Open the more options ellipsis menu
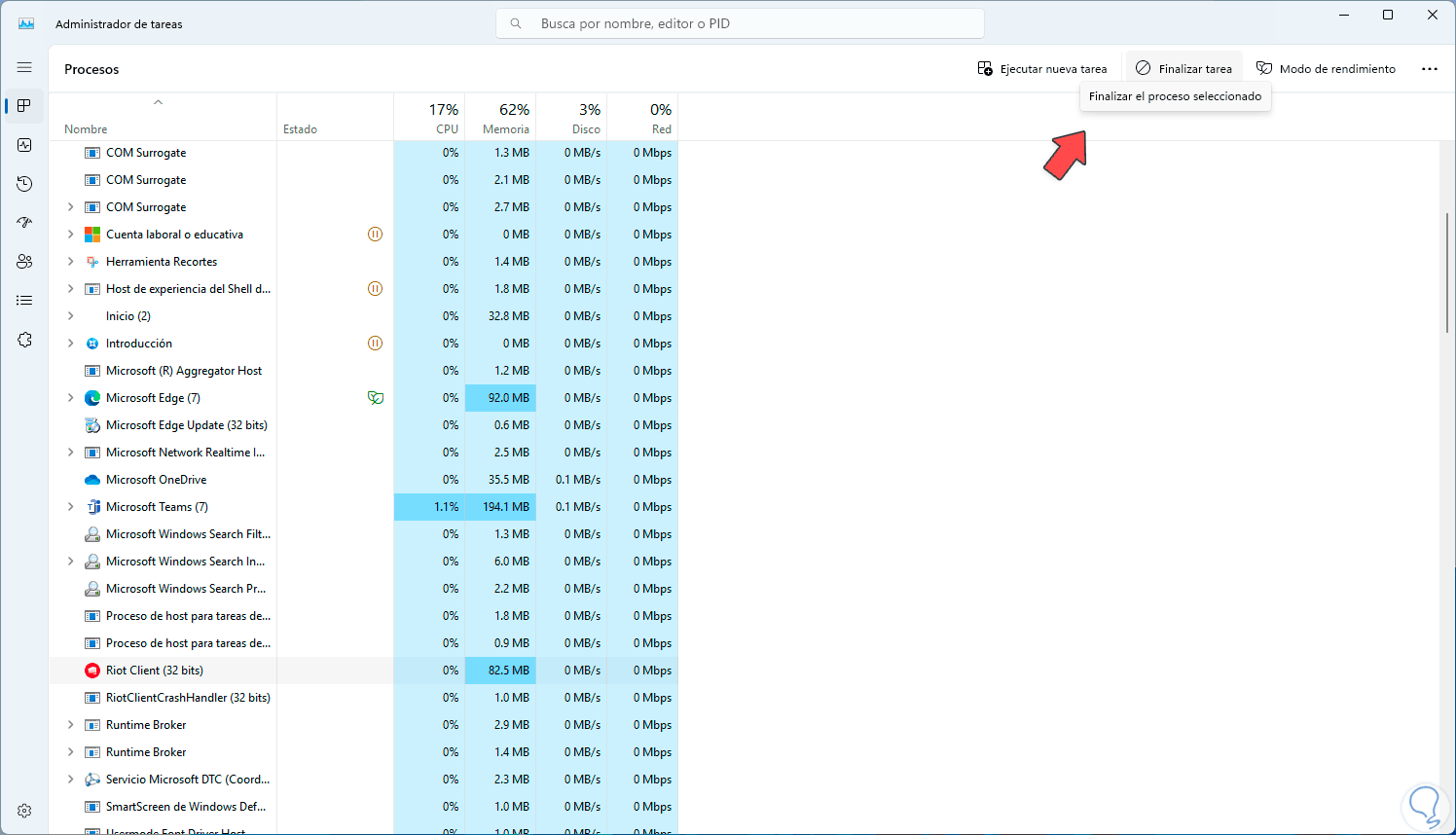The height and width of the screenshot is (835, 1456). pyautogui.click(x=1429, y=69)
